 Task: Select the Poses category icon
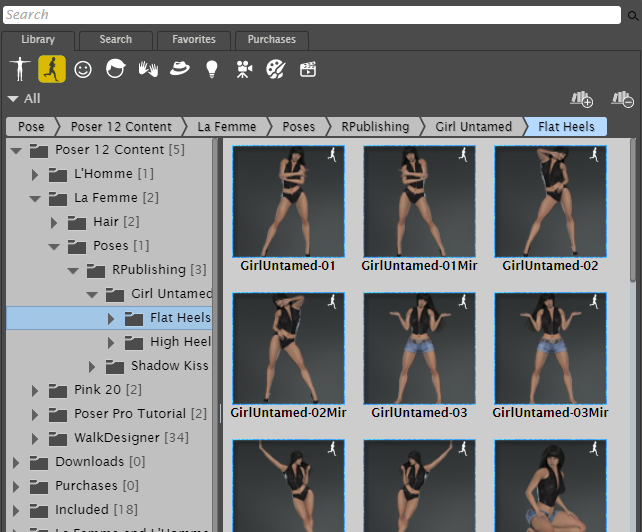(52, 69)
